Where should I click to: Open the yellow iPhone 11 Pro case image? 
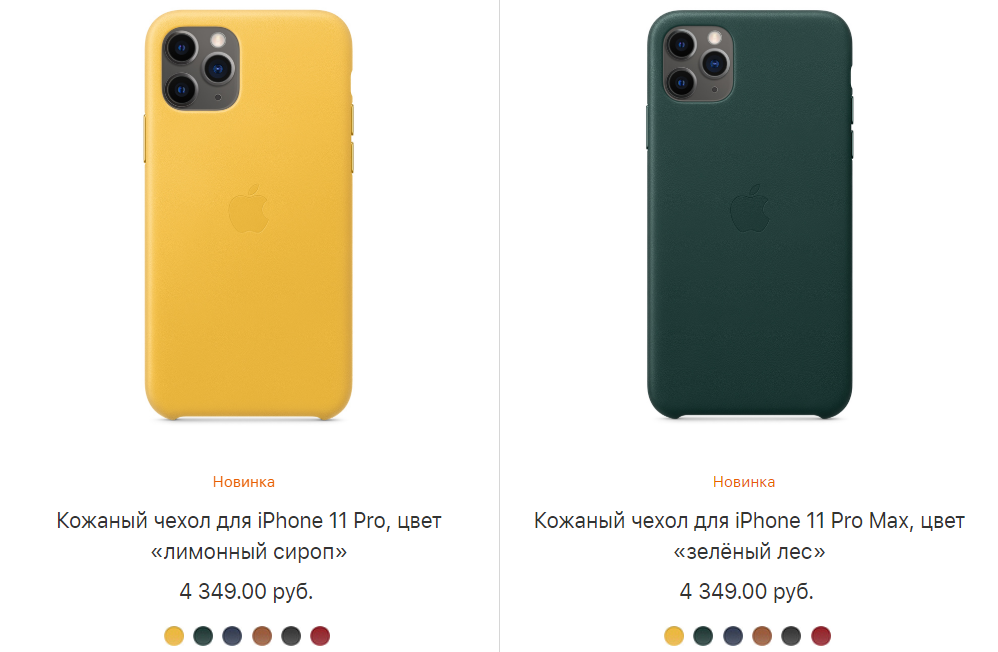[x=248, y=215]
